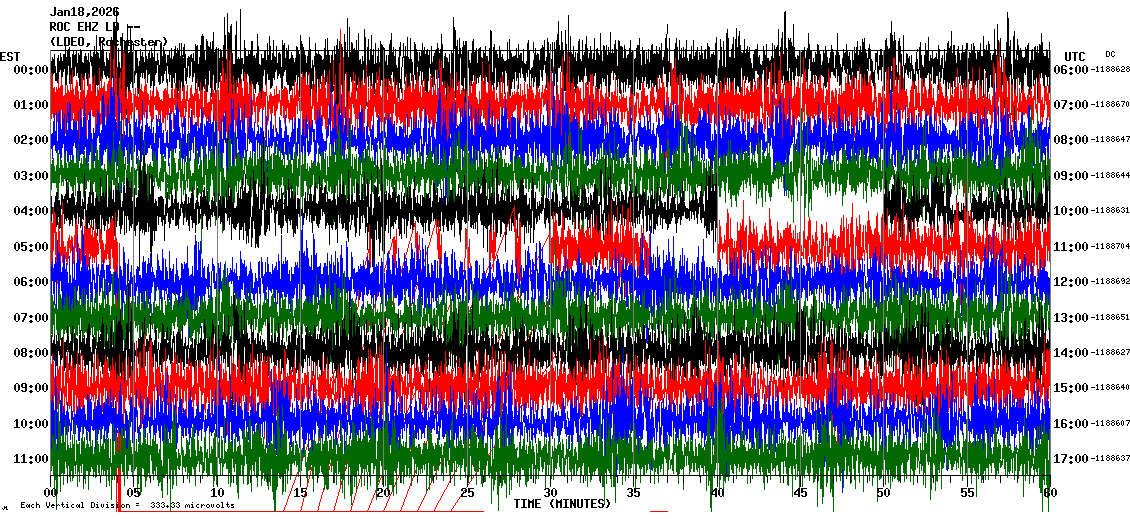Click the UTC time zone header
The height and width of the screenshot is (519, 1130).
1075,57
